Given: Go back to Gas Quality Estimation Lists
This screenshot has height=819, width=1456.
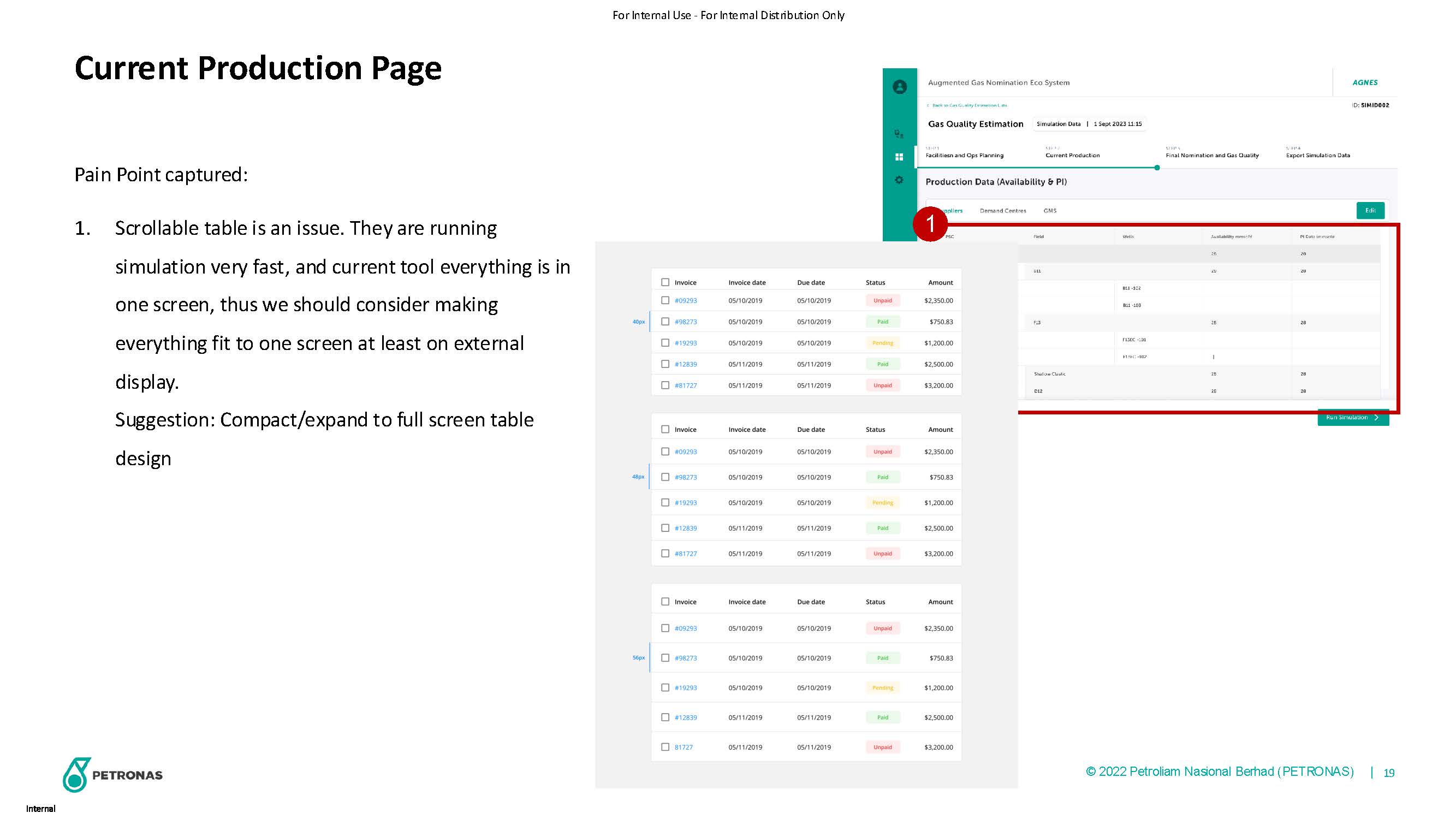Looking at the screenshot, I should (x=967, y=105).
